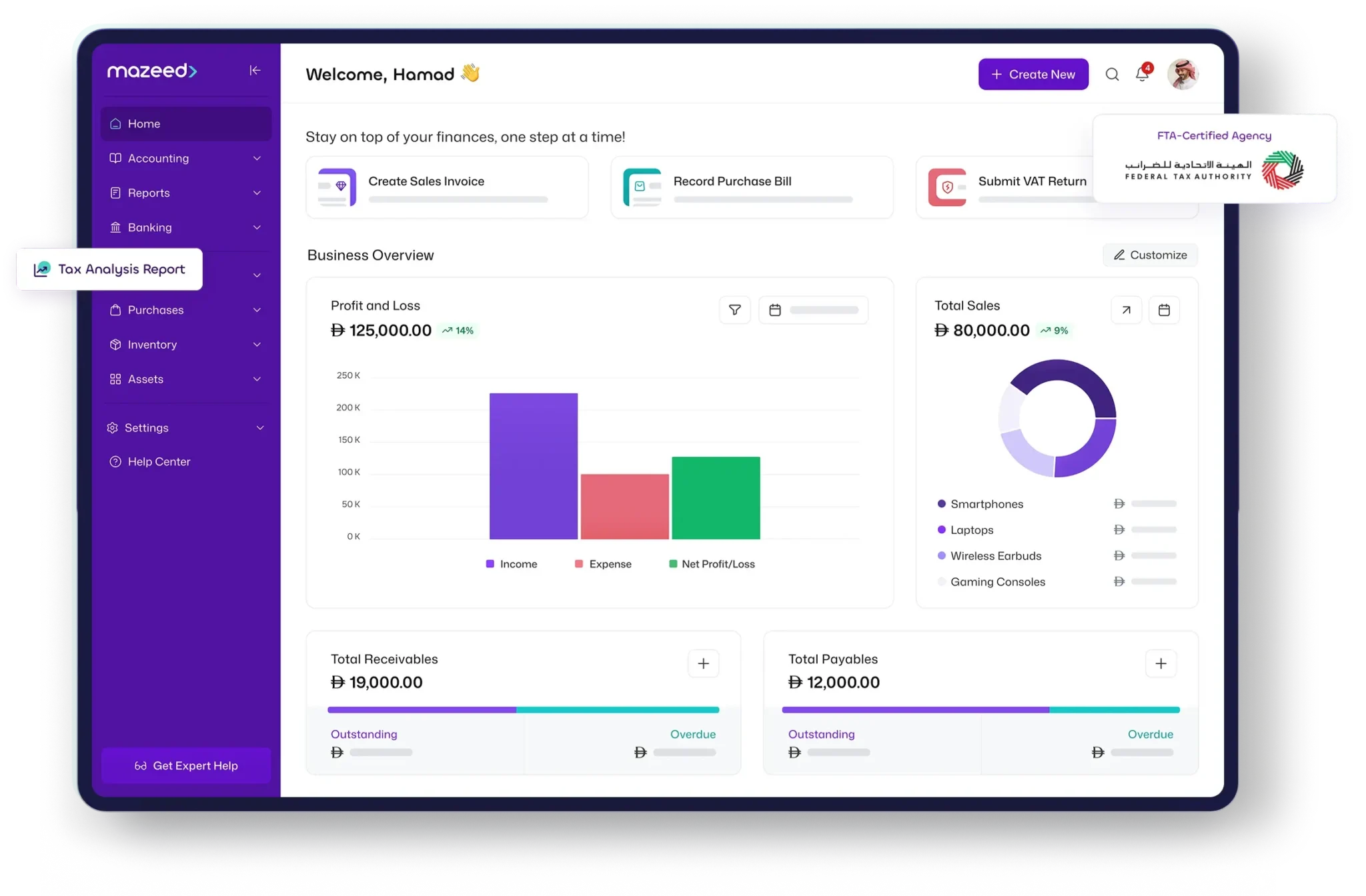Expand the Settings dropdown chevron

(260, 428)
